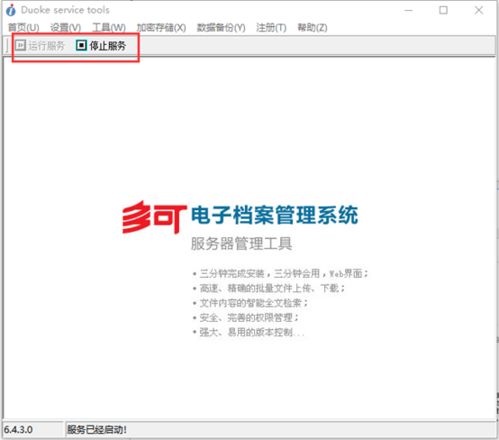The height and width of the screenshot is (440, 499).
Task: Click the Duoke app icon in title bar
Action: click(x=11, y=10)
